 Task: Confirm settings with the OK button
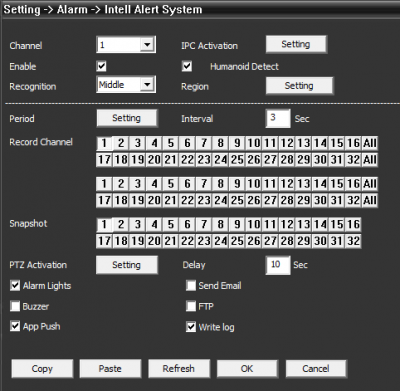(x=247, y=368)
